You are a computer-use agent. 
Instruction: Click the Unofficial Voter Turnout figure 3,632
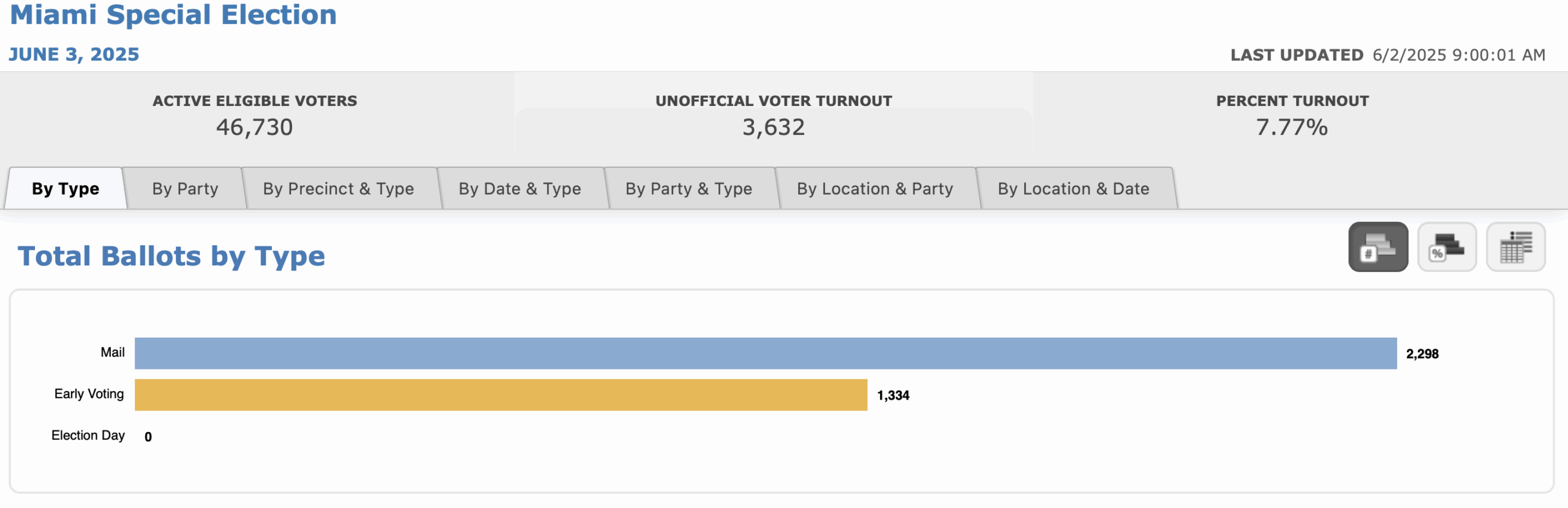[774, 127]
